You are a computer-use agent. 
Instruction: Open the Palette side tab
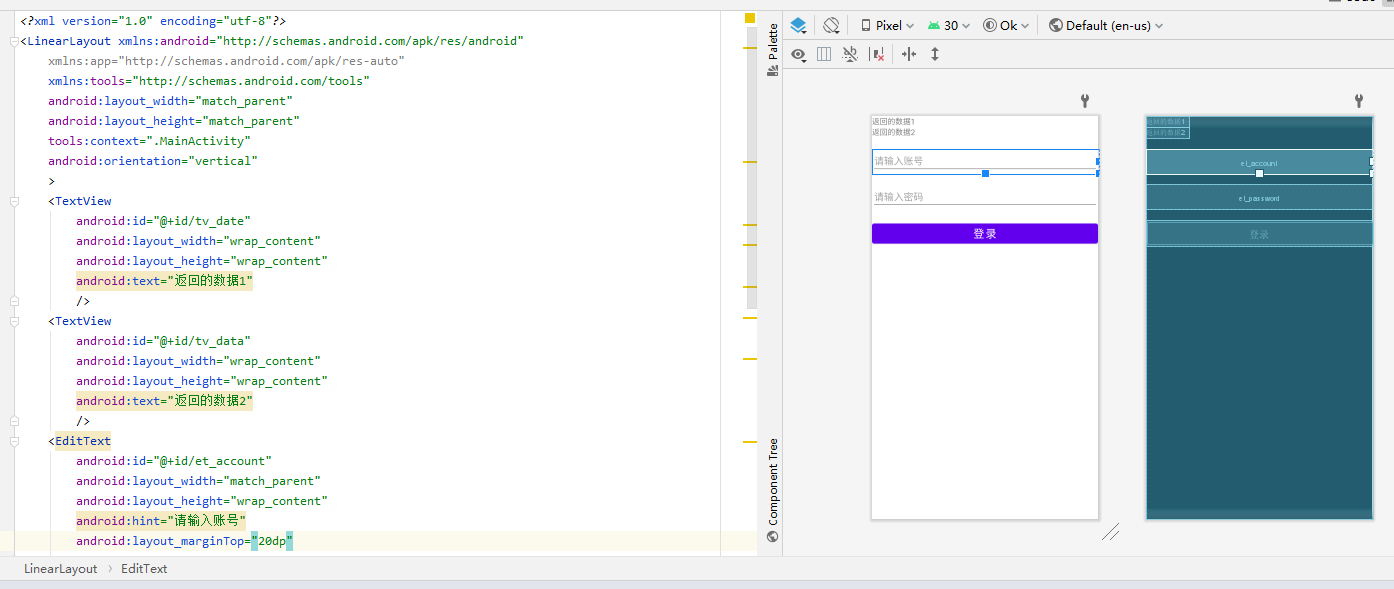[772, 52]
